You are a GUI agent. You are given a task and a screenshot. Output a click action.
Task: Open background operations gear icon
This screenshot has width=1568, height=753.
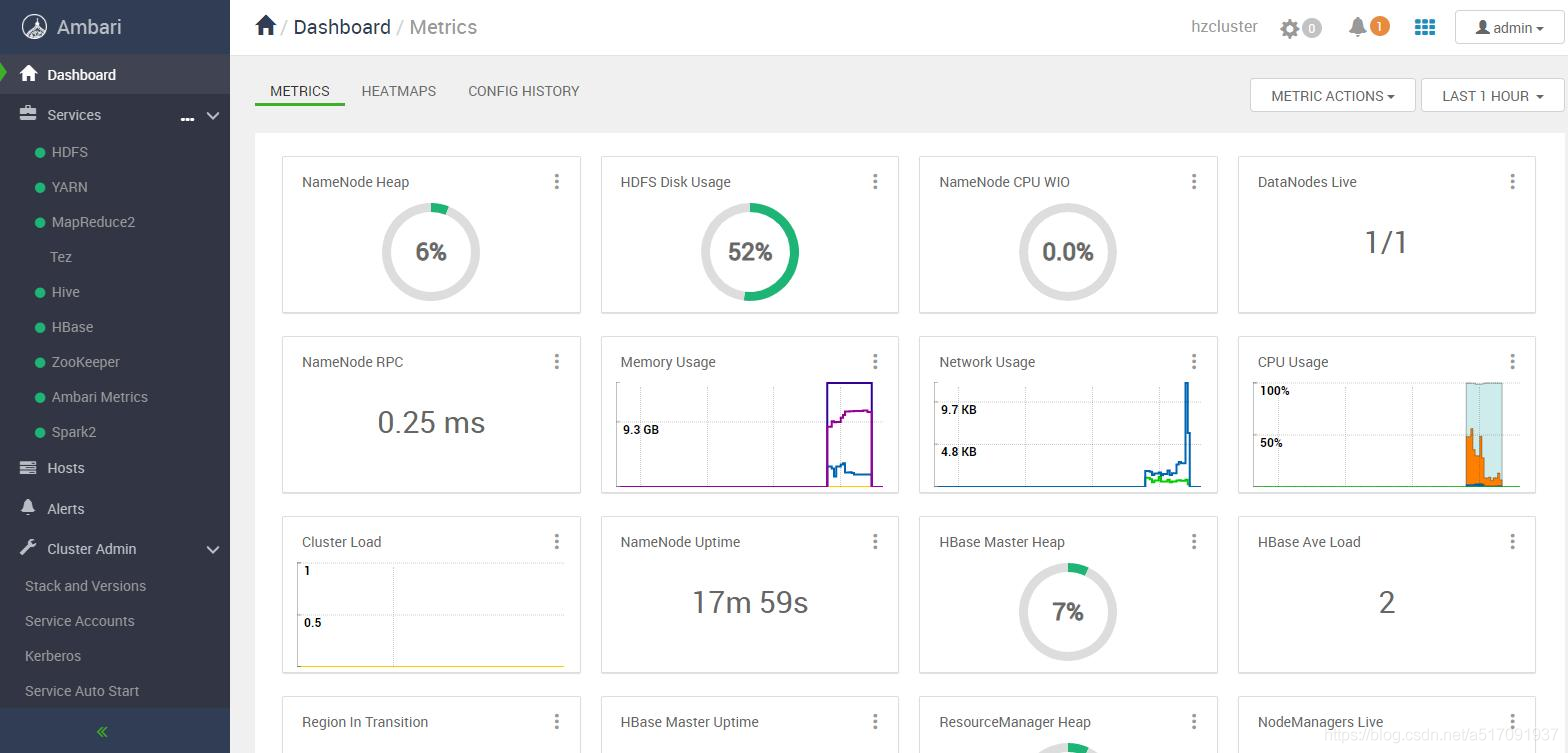coord(1290,28)
